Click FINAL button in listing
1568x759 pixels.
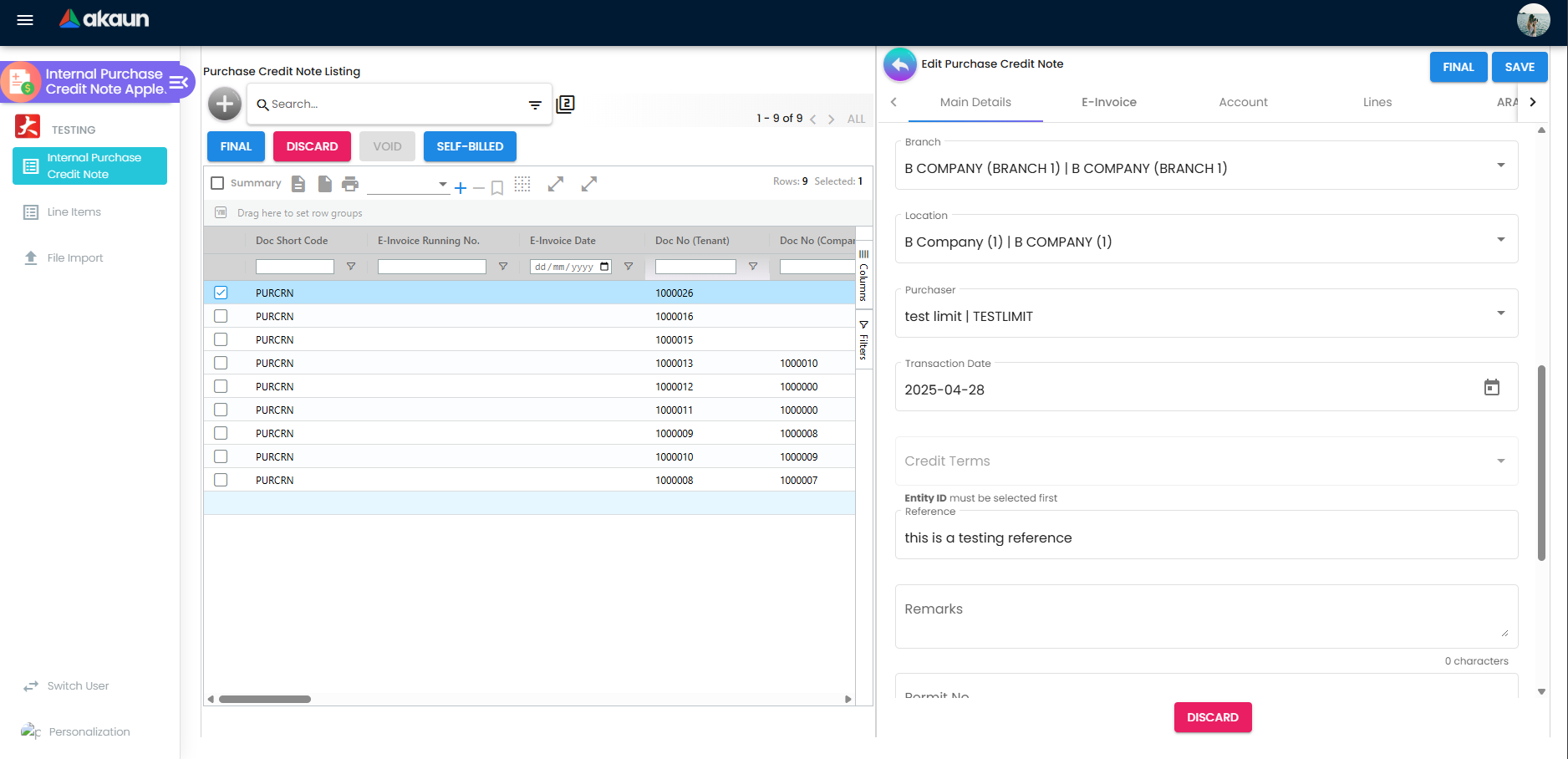coord(236,146)
